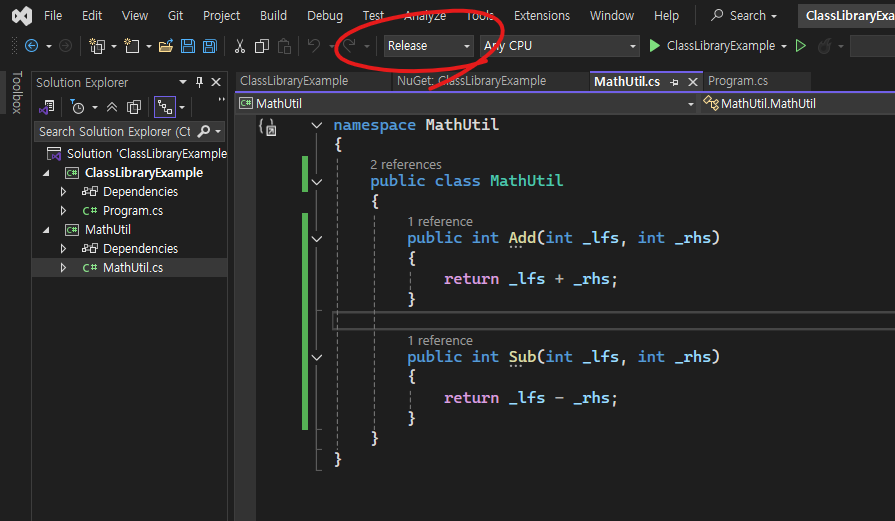895x521 pixels.
Task: Click the Search button in title bar
Action: pyautogui.click(x=744, y=15)
